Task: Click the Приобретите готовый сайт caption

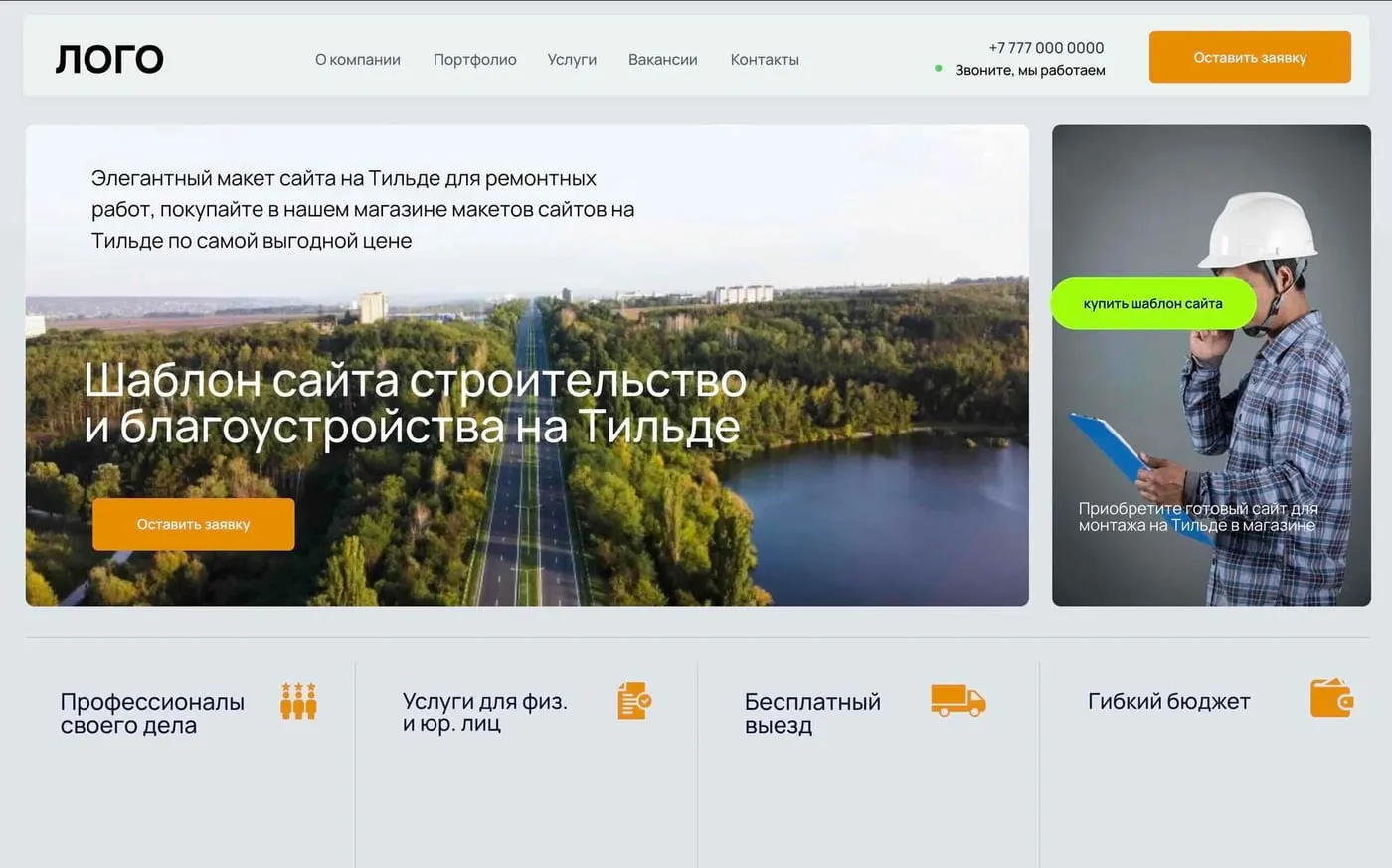Action: click(1198, 517)
